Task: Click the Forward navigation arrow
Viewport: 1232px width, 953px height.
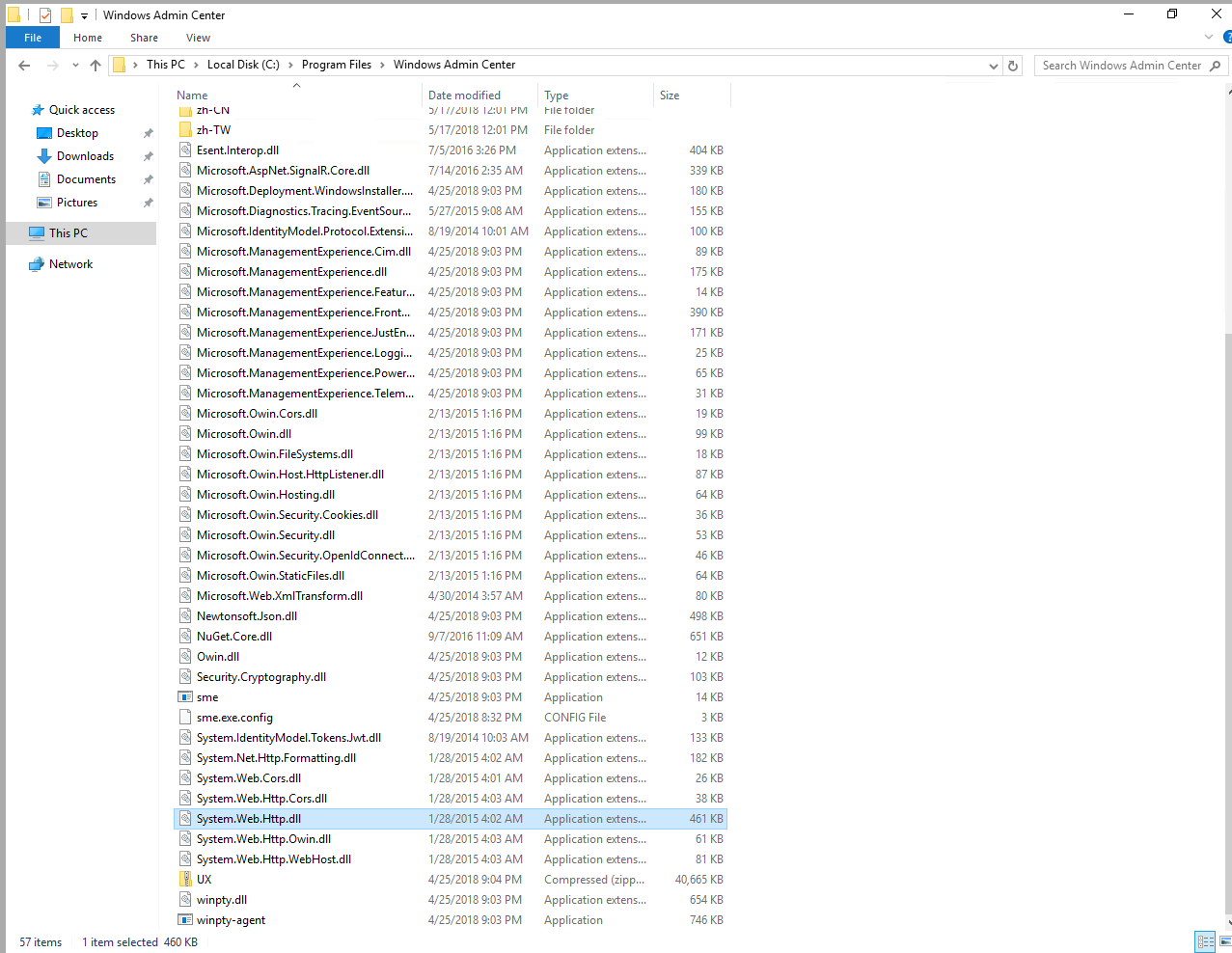Action: pos(53,66)
